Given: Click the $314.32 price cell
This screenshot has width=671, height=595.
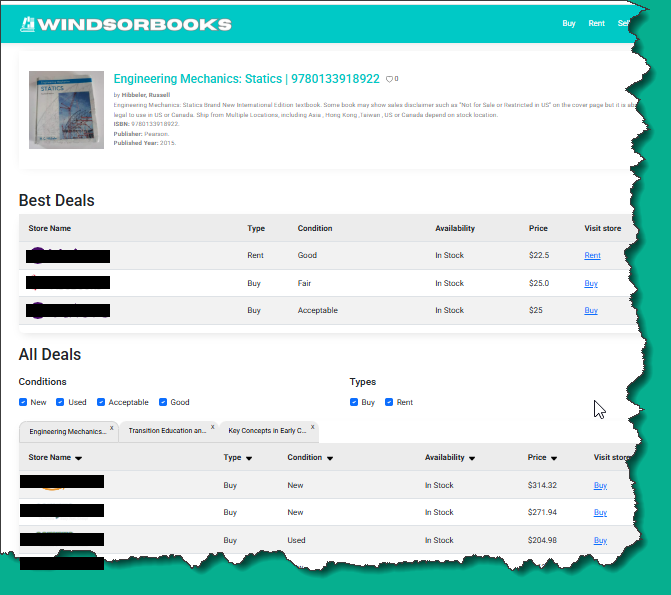Looking at the screenshot, I should click(542, 485).
